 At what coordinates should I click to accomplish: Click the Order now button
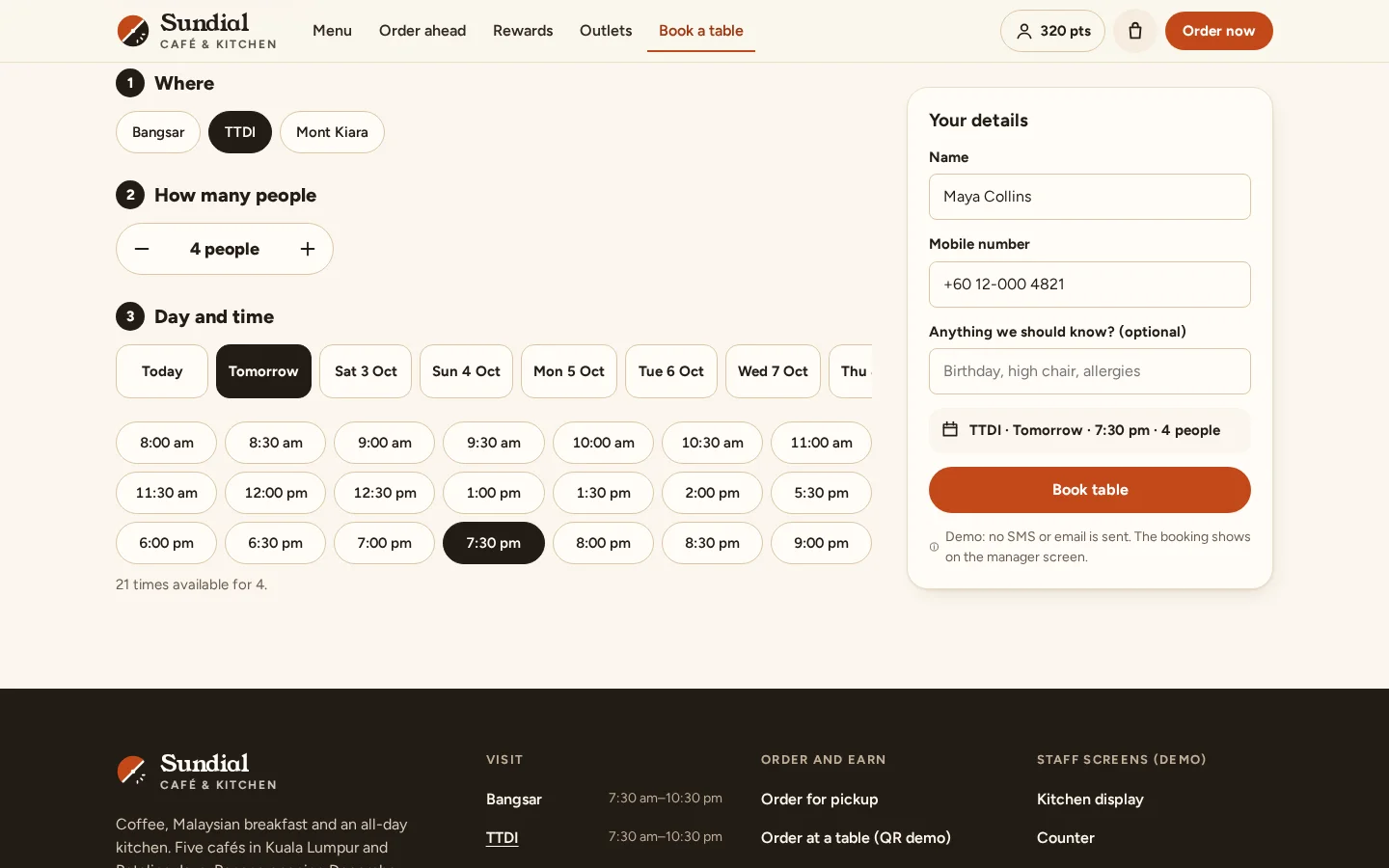click(x=1219, y=31)
